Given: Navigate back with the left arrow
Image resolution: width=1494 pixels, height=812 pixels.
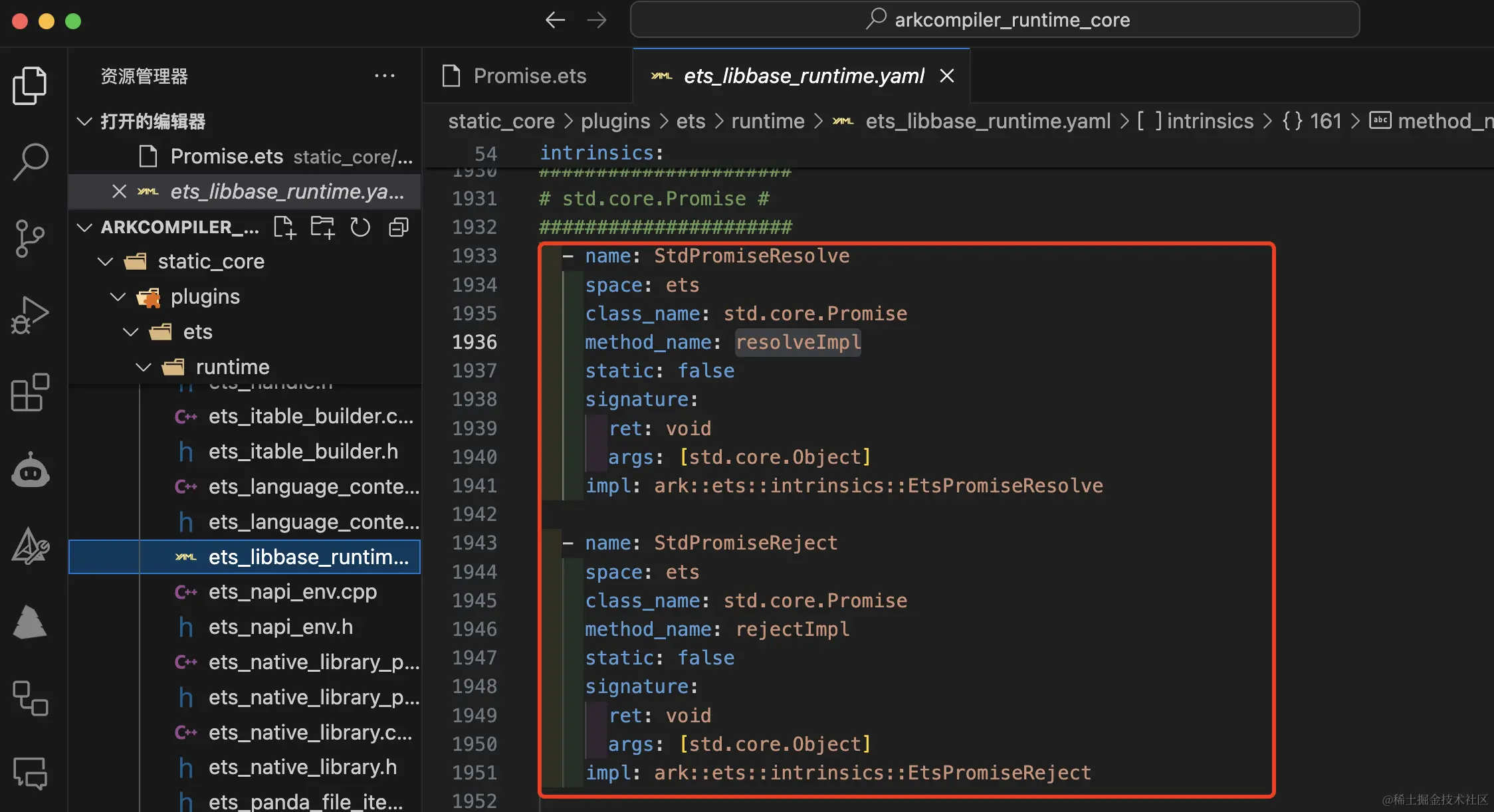Looking at the screenshot, I should coord(555,20).
